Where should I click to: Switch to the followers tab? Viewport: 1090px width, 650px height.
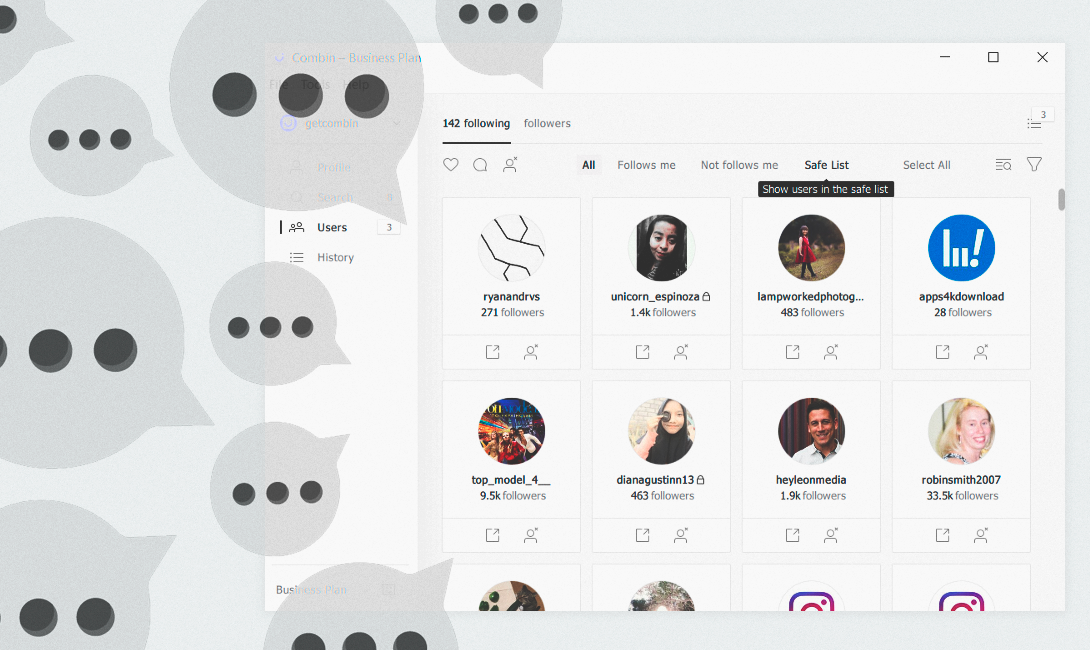click(x=547, y=123)
